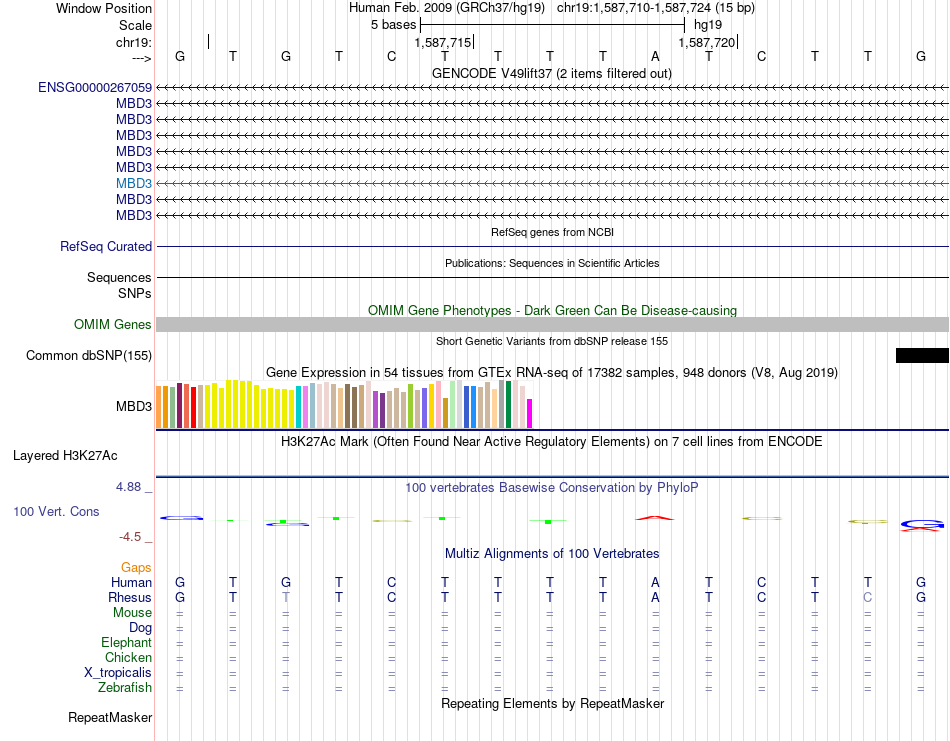The image size is (950, 741).
Task: Click the Short Genetic Variants from dbSNP title
Action: [552, 342]
